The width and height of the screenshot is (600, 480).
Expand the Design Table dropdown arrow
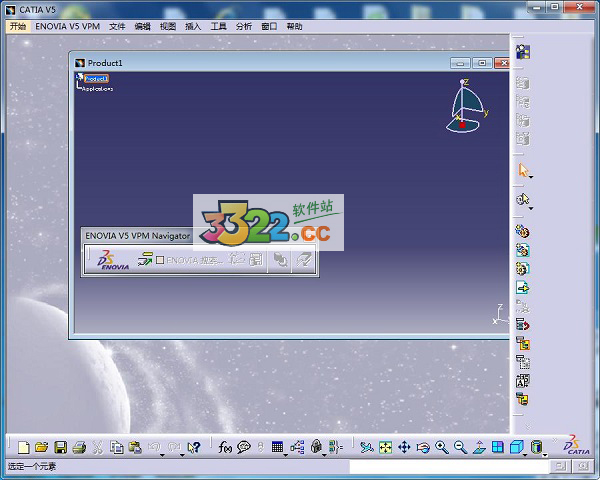285,455
